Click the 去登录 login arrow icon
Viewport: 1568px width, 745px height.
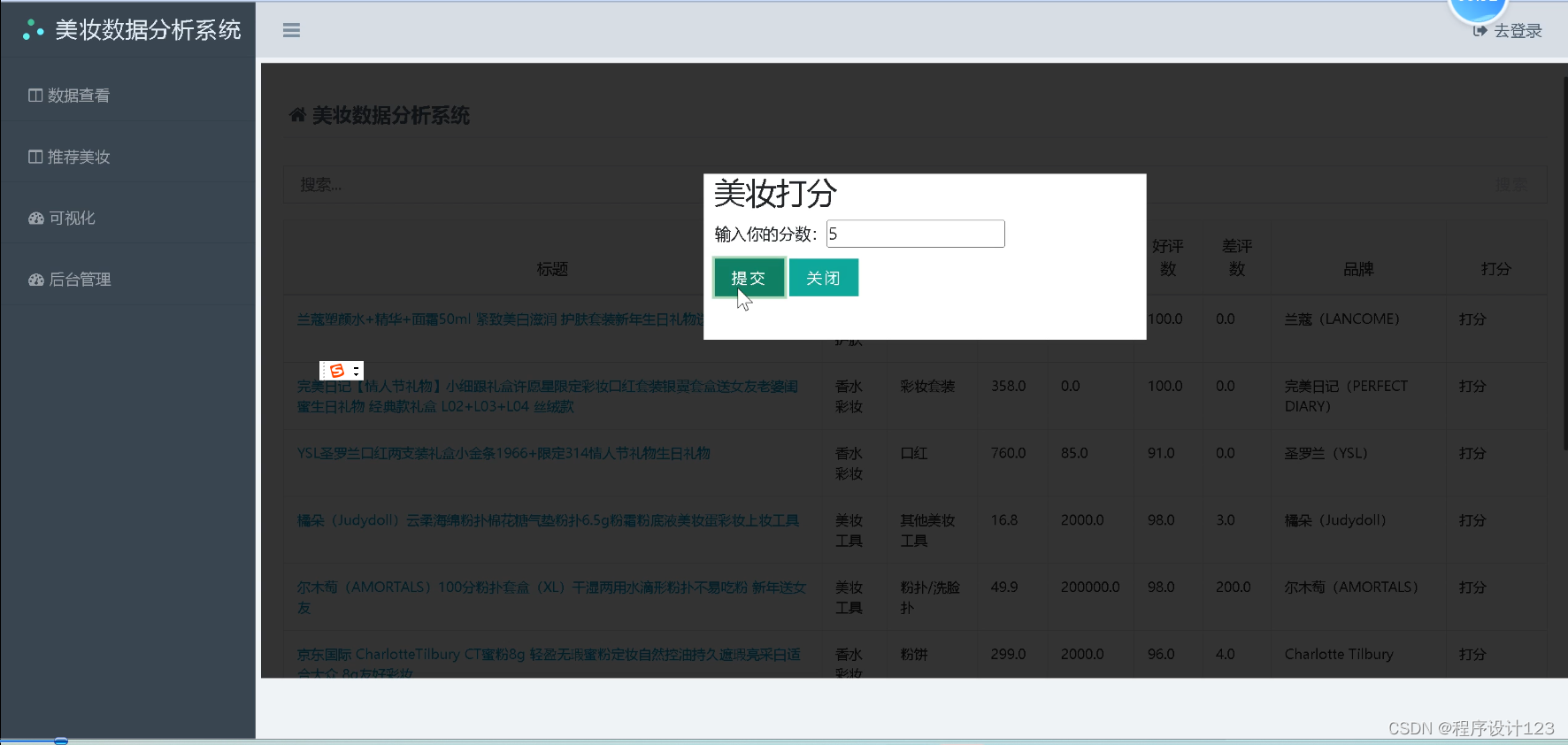coord(1480,31)
